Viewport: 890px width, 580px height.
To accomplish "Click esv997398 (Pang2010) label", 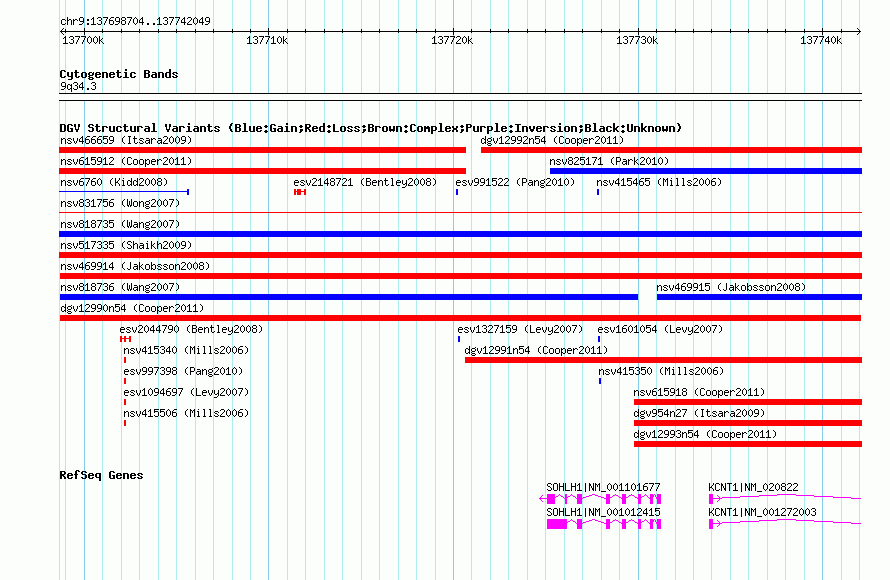I will click(183, 371).
